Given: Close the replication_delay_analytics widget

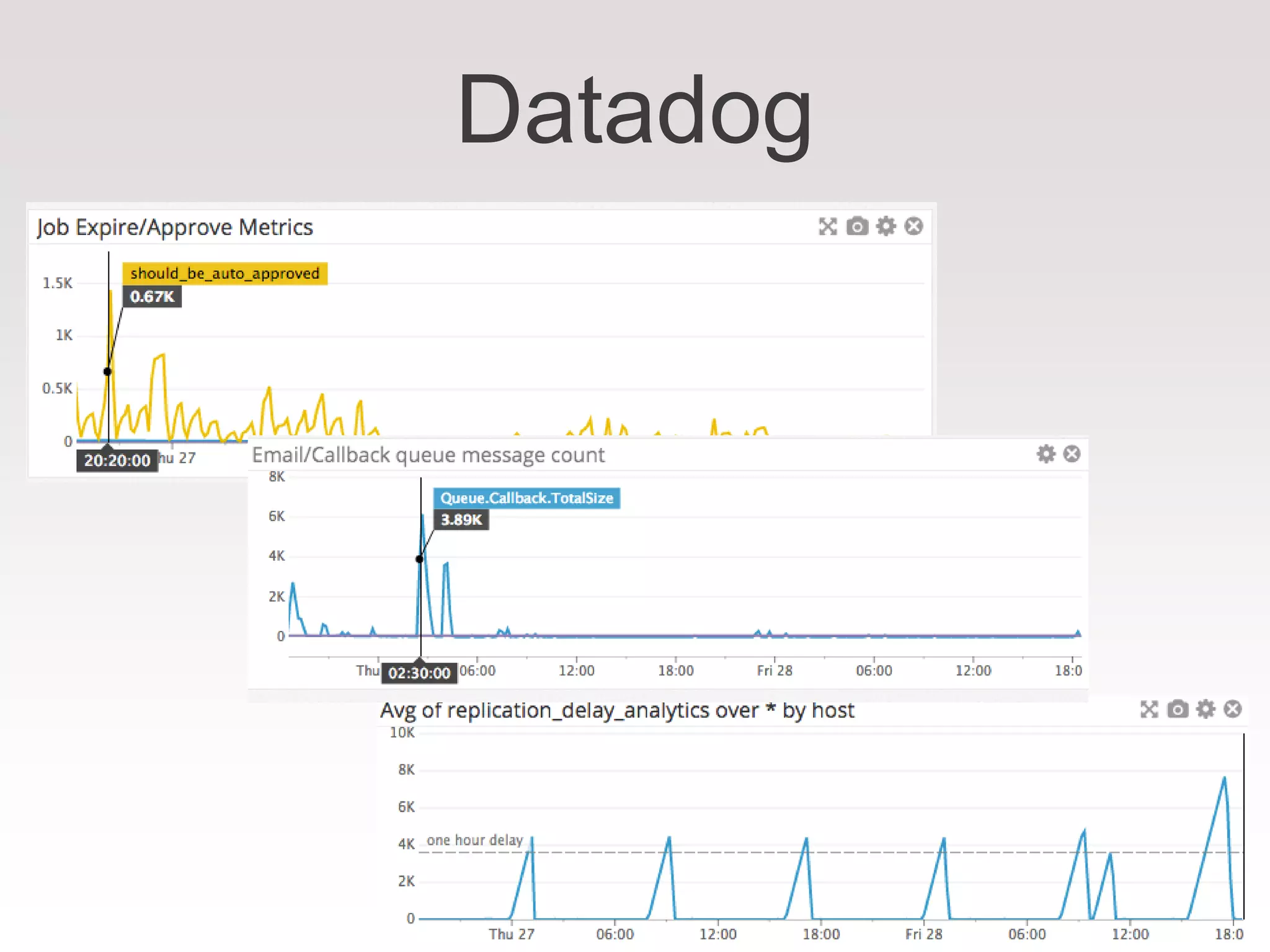Looking at the screenshot, I should click(x=1233, y=709).
